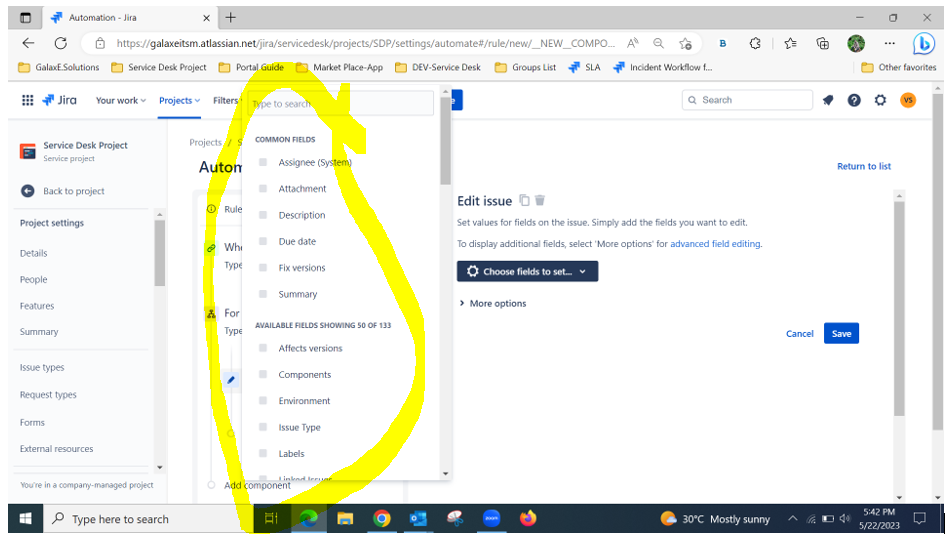Click the Save button
Viewport: 948px width, 544px height.
click(x=841, y=334)
